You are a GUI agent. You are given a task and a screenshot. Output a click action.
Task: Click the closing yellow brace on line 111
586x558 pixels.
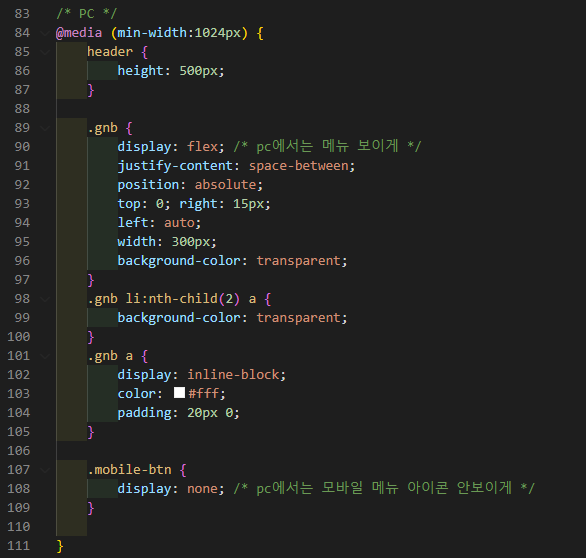[60, 546]
